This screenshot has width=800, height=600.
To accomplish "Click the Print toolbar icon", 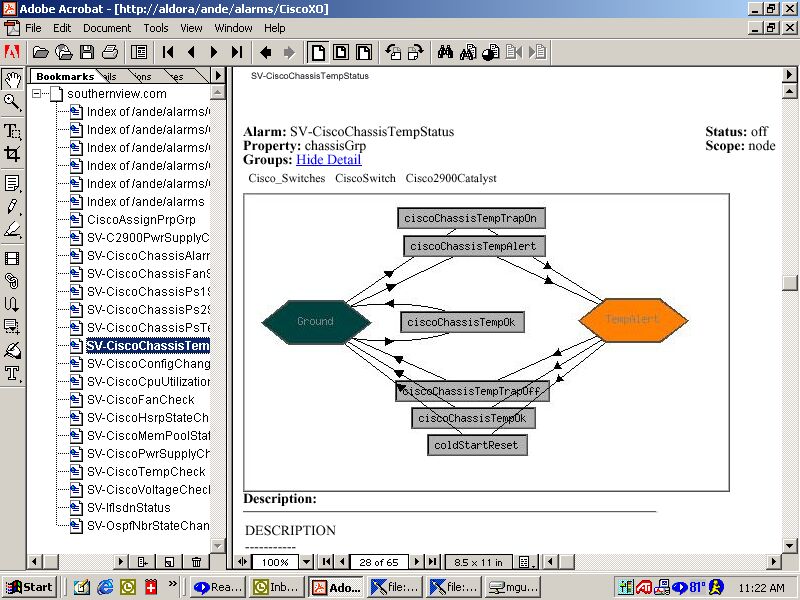I will pyautogui.click(x=110, y=53).
